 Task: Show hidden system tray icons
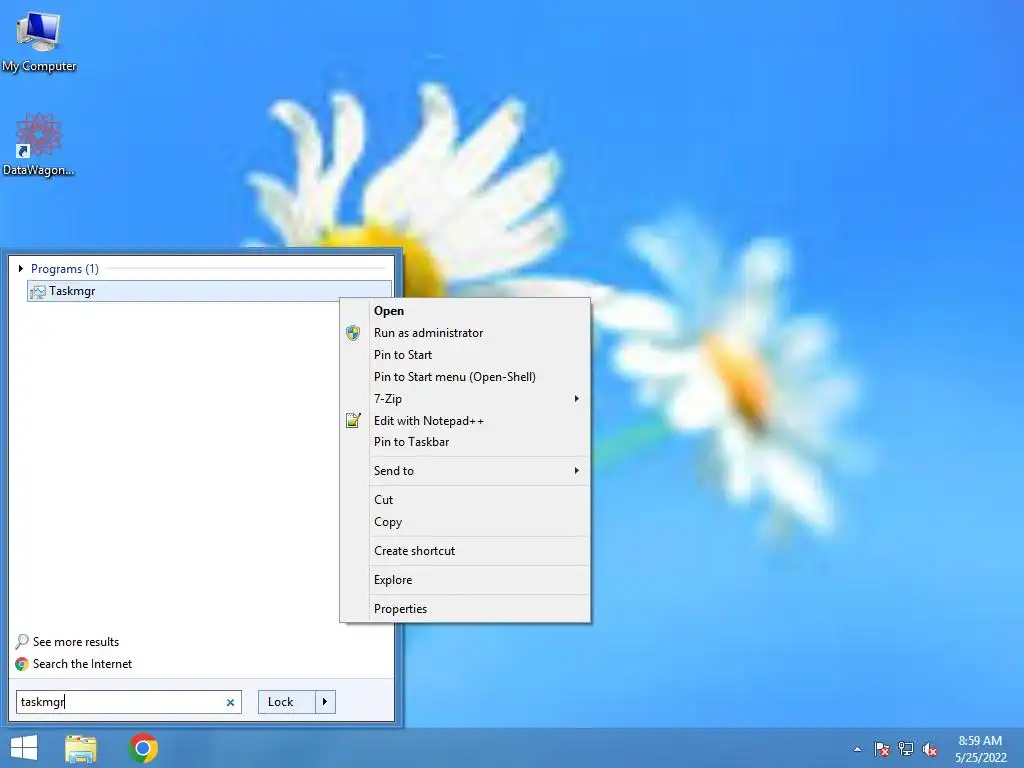(857, 749)
